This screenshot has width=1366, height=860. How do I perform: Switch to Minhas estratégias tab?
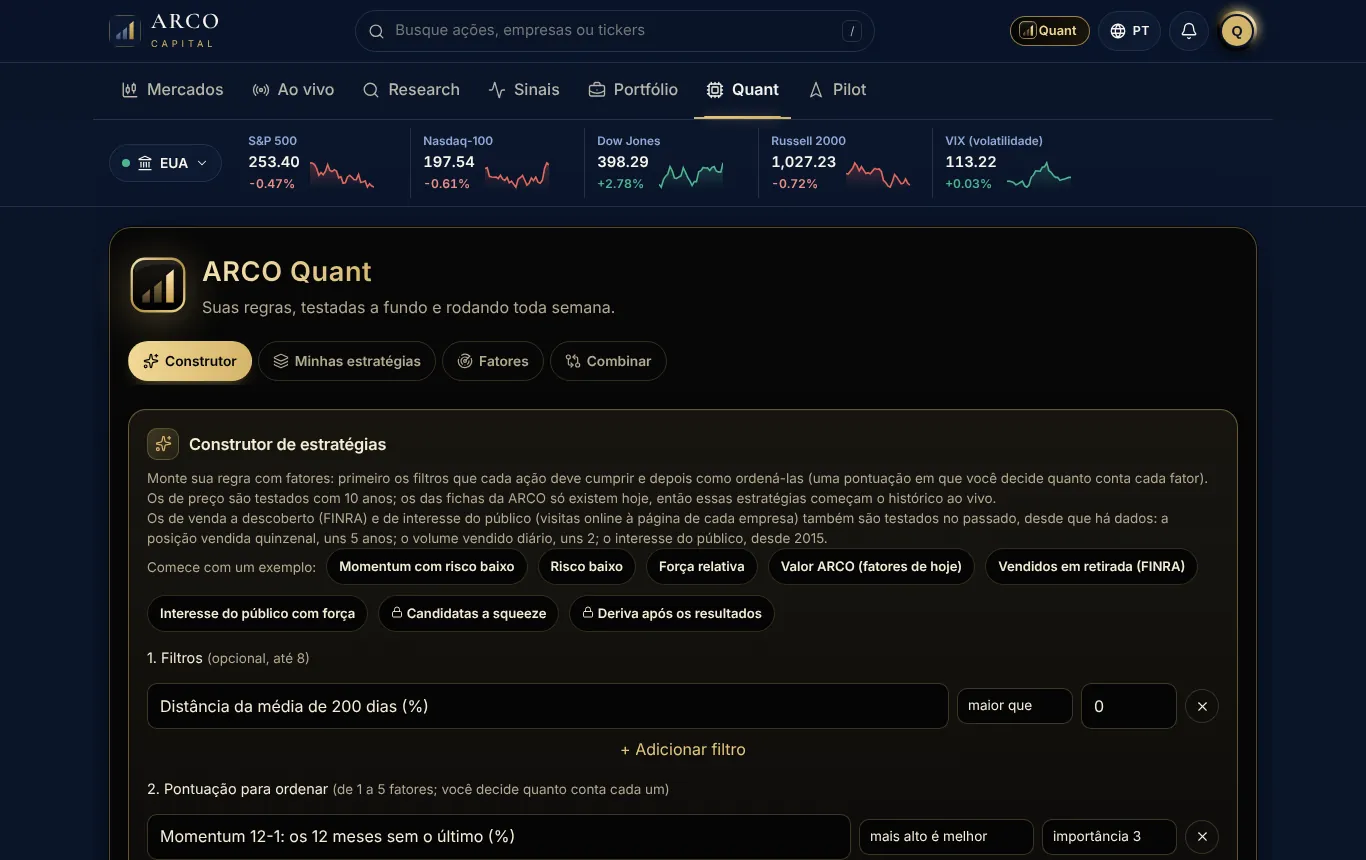point(347,361)
